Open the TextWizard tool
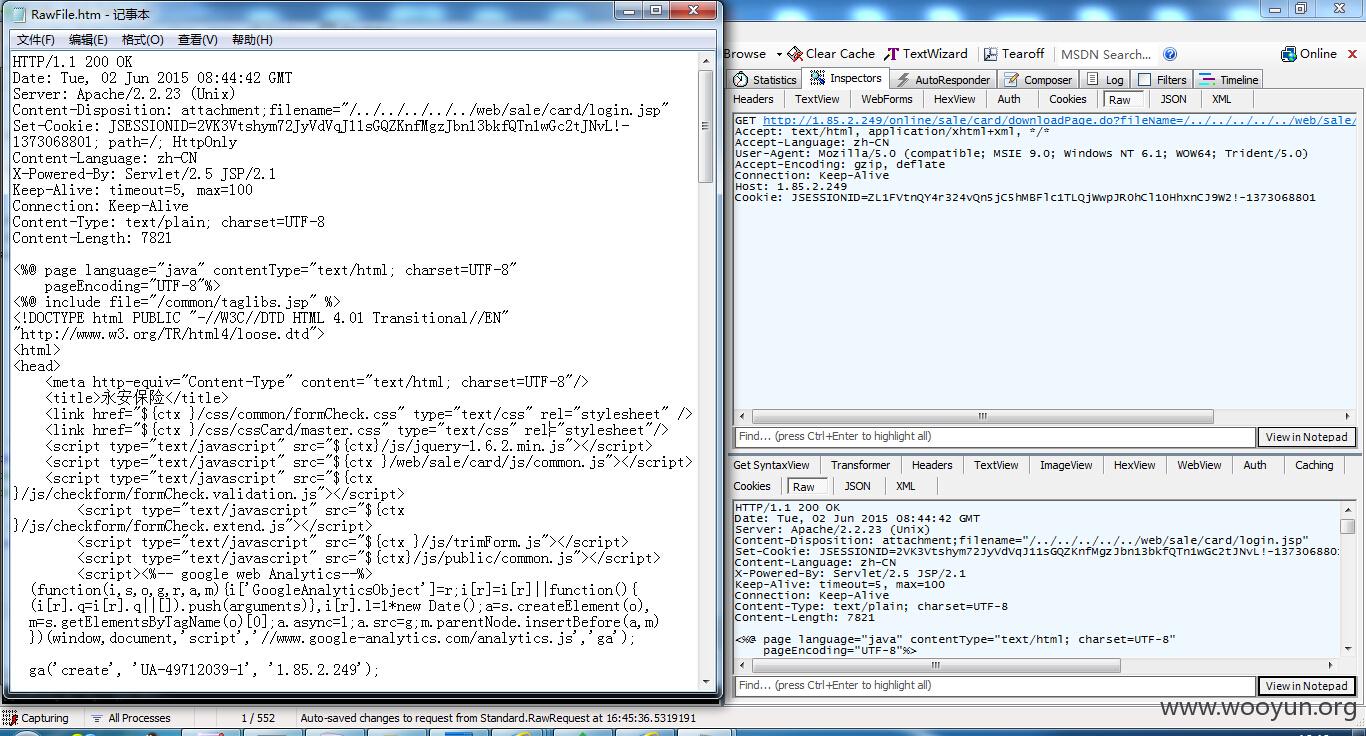1366x736 pixels. coord(926,54)
